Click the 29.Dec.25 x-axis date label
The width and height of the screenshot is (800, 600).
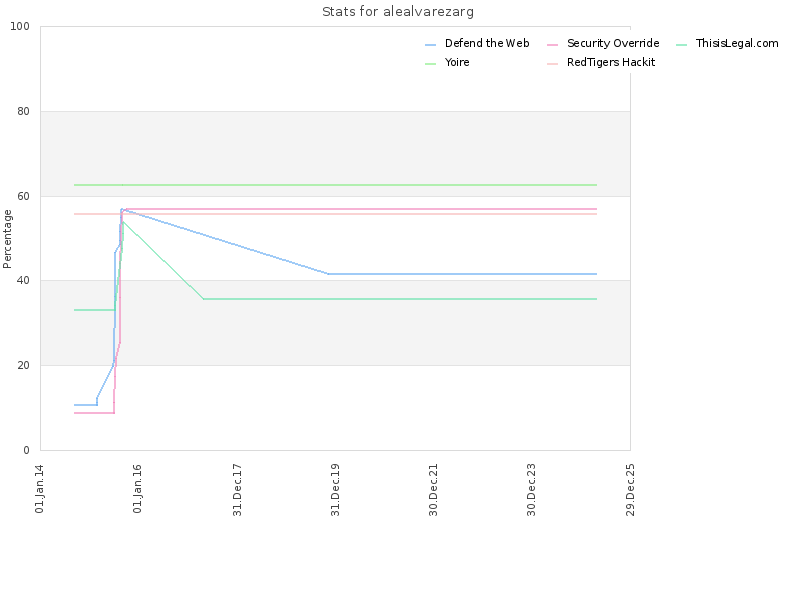(x=630, y=489)
